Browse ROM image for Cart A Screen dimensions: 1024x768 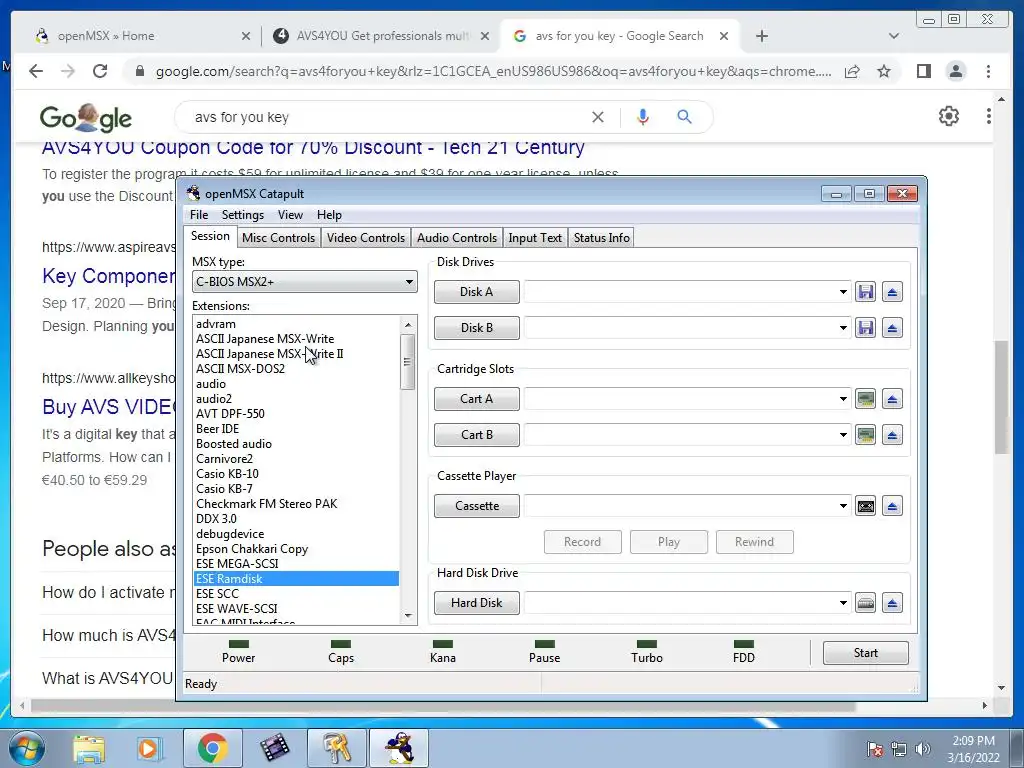click(x=865, y=399)
